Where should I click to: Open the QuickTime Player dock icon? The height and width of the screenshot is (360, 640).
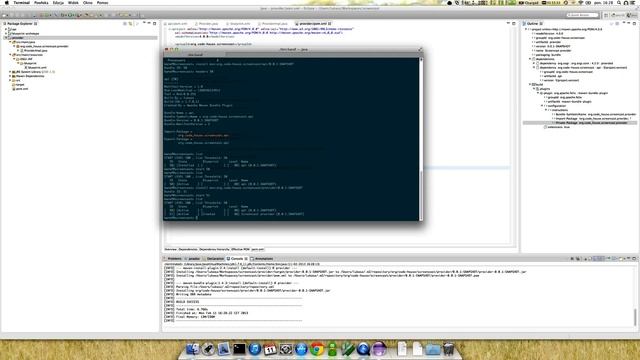pyautogui.click(x=363, y=349)
